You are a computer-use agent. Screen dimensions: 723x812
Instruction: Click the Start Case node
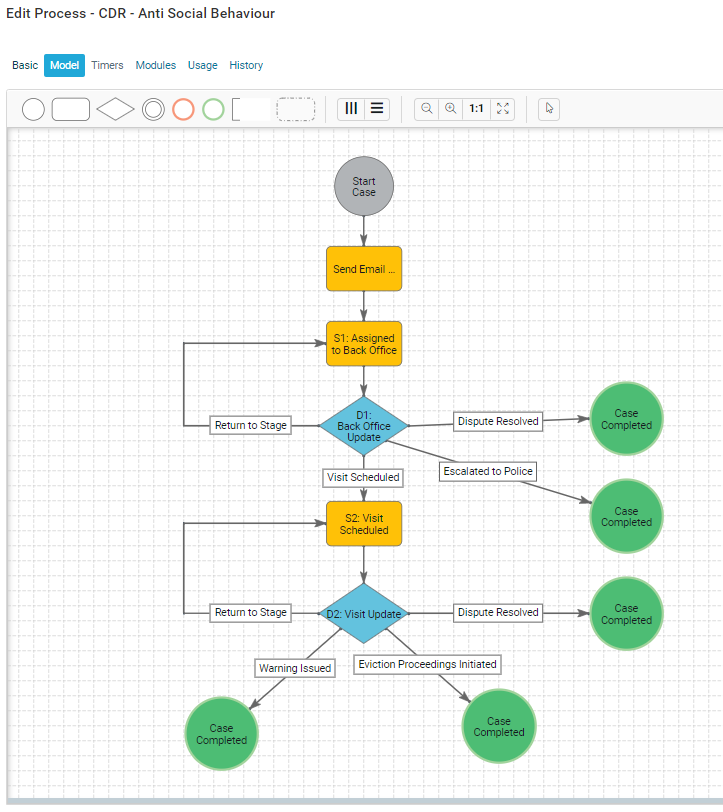[364, 187]
